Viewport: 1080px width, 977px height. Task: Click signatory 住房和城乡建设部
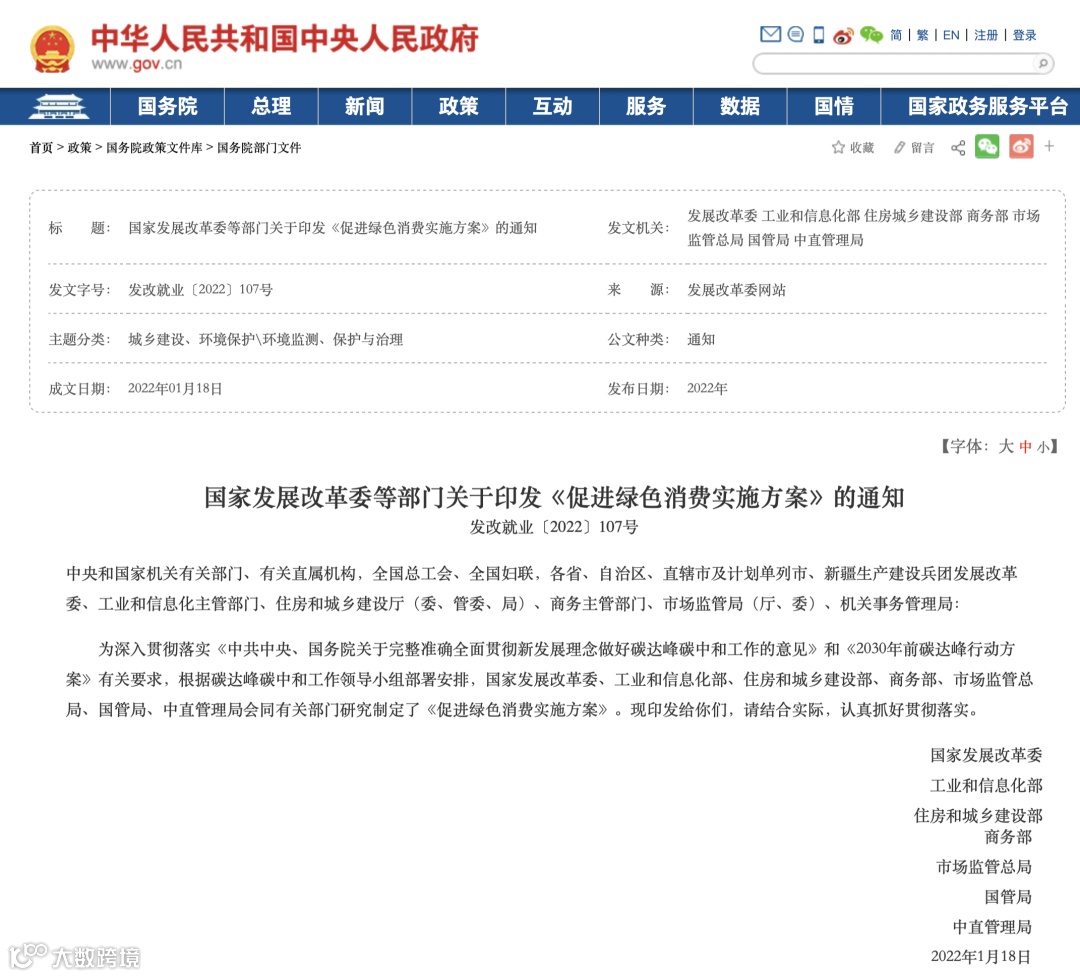click(978, 816)
